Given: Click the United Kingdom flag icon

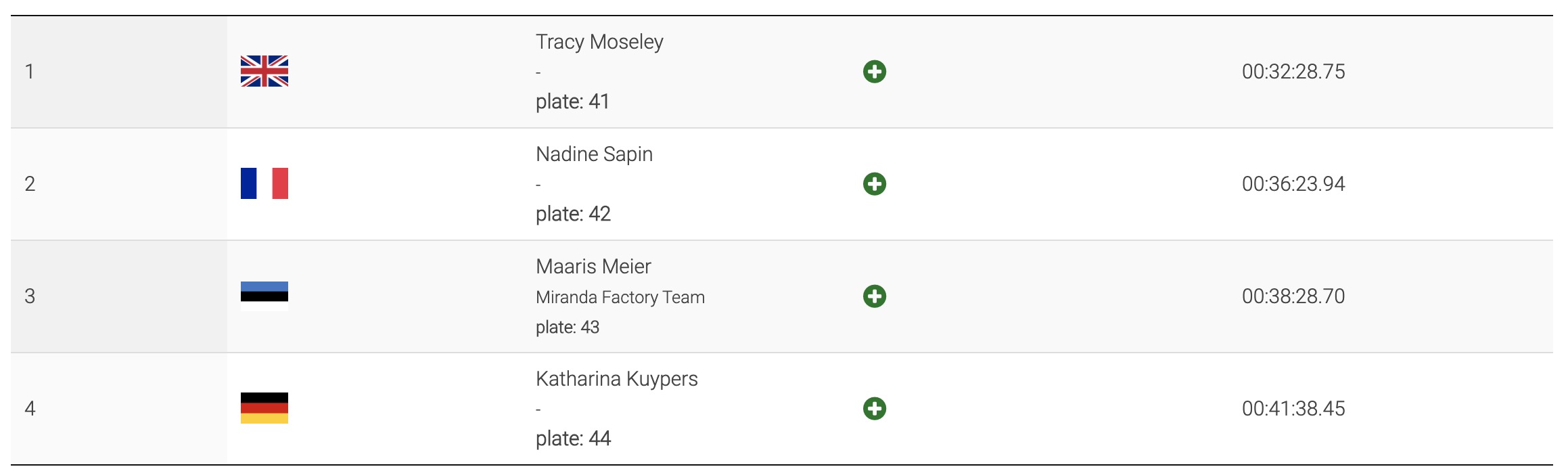Looking at the screenshot, I should (x=264, y=71).
